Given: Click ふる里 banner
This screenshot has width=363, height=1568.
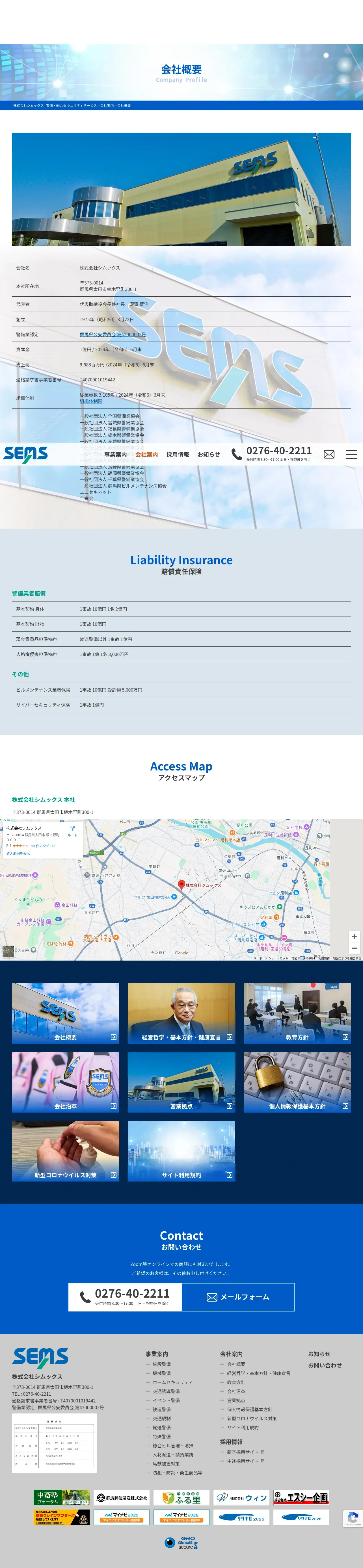Looking at the screenshot, I should pos(181,1497).
